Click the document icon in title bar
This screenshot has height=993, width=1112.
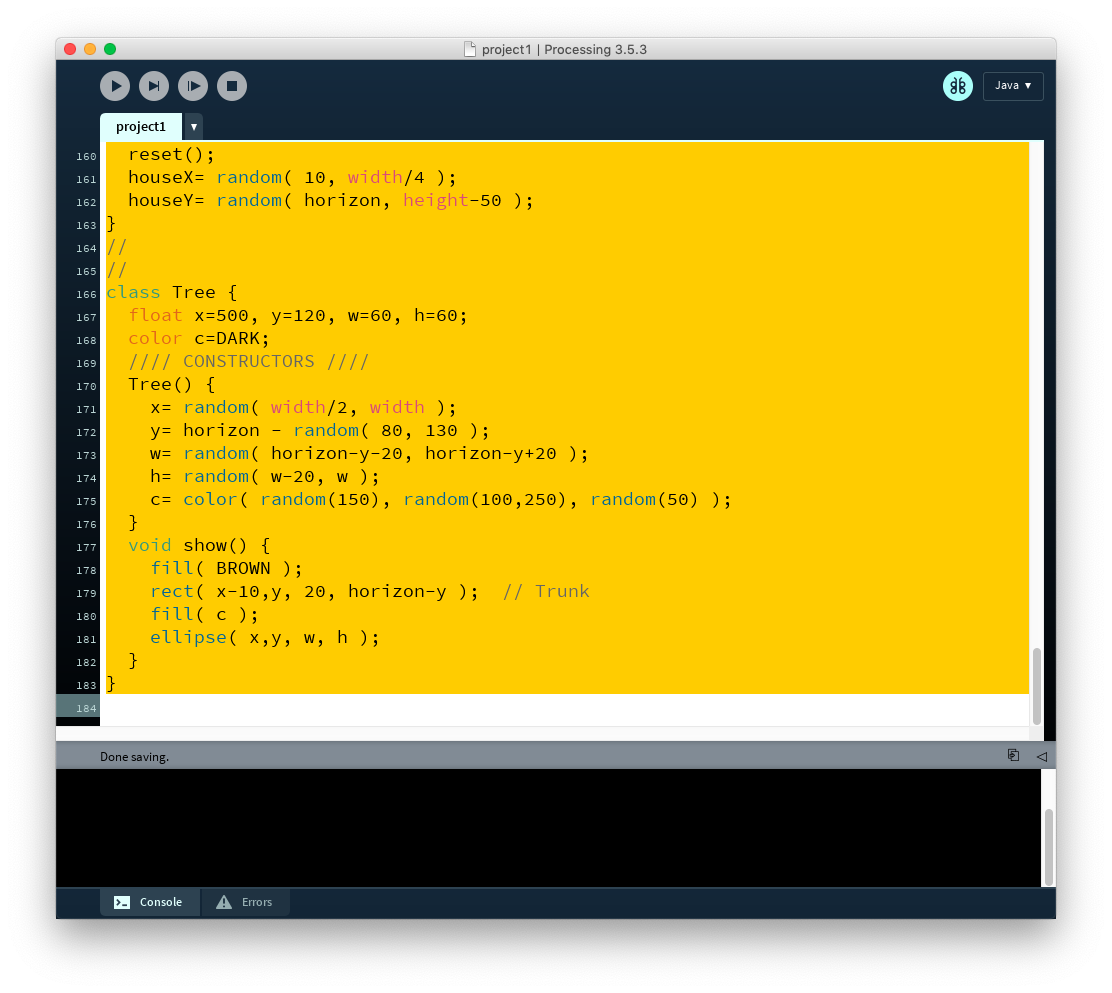point(470,49)
